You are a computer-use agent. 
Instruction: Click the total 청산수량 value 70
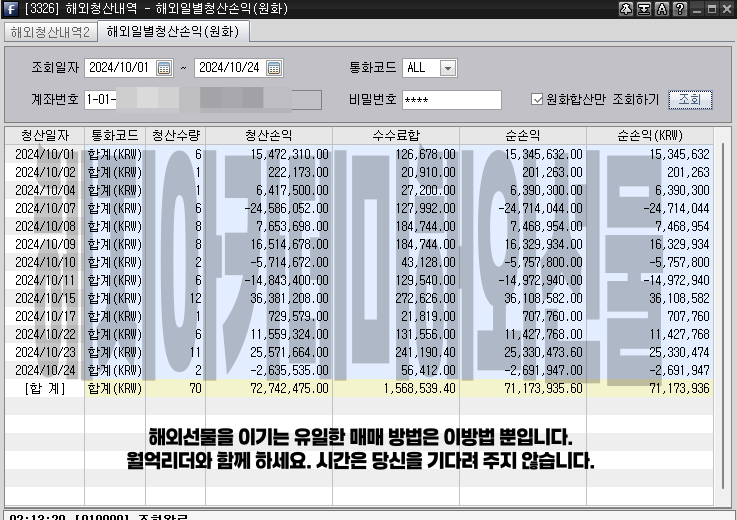(x=196, y=388)
